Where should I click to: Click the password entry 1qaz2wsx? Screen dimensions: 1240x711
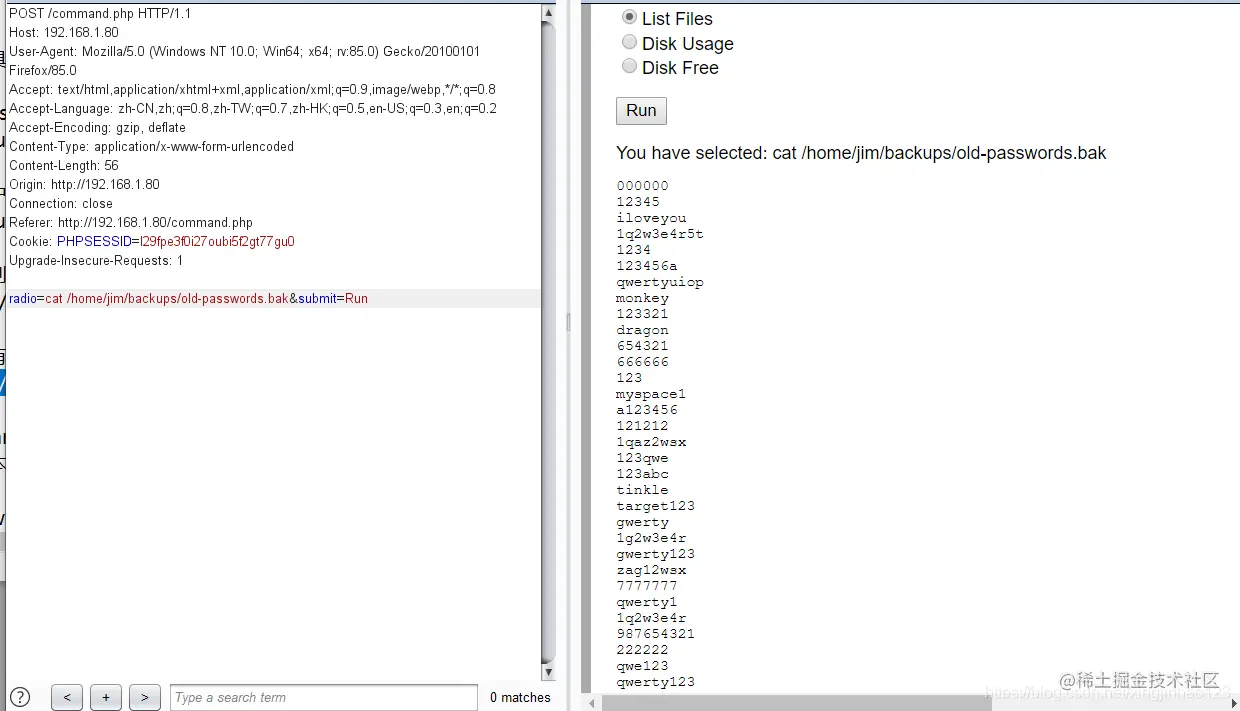click(651, 442)
